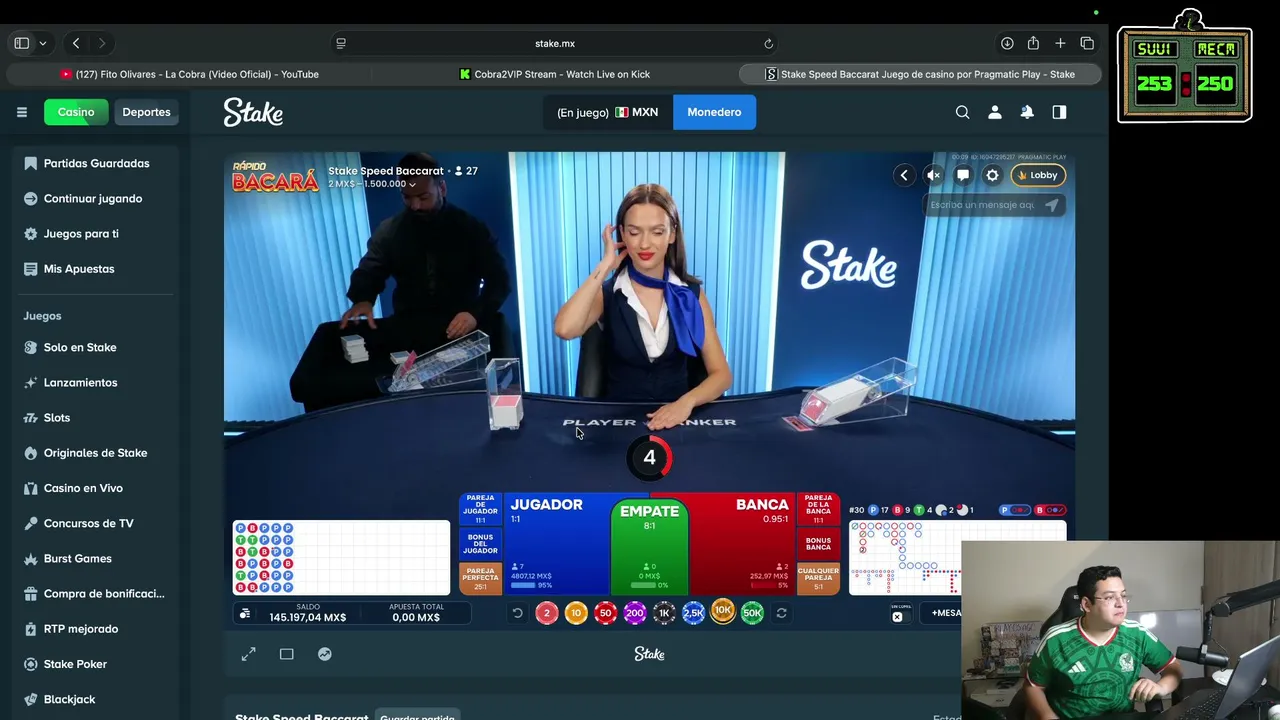
Task: Select the 10K chip
Action: click(723, 612)
